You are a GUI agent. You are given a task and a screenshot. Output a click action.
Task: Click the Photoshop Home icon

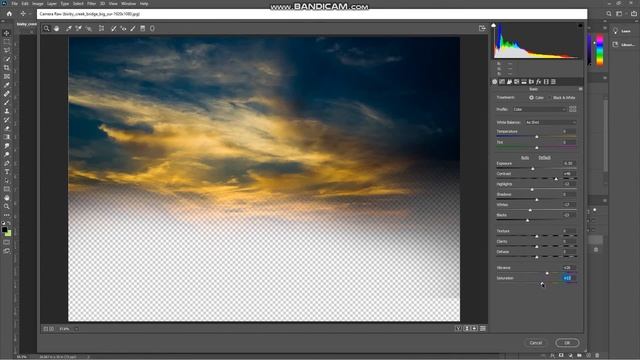pos(9,13)
